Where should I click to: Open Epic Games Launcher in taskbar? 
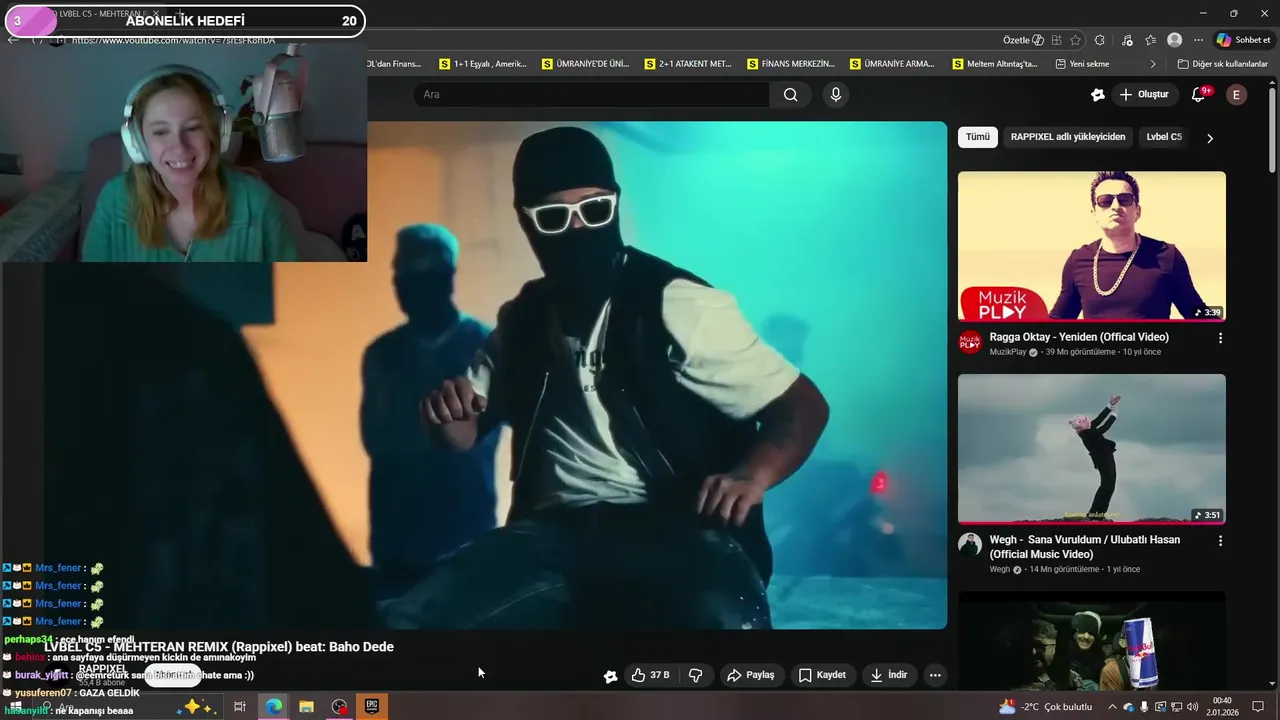372,706
